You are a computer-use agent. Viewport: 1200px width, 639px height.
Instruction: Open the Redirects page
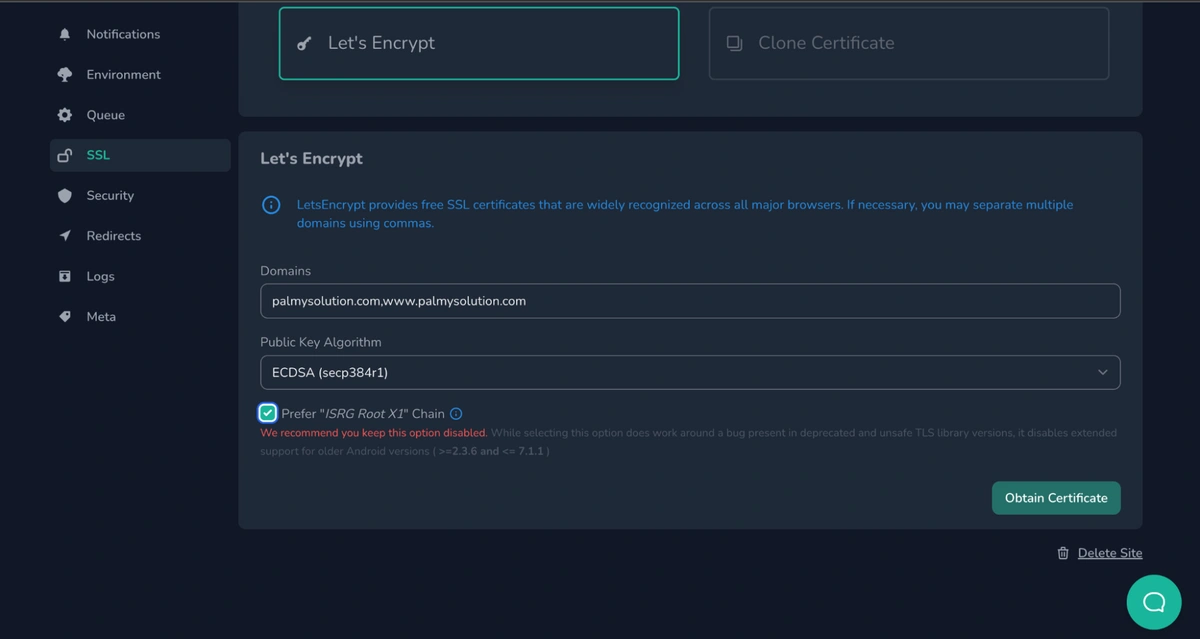pyautogui.click(x=140, y=236)
